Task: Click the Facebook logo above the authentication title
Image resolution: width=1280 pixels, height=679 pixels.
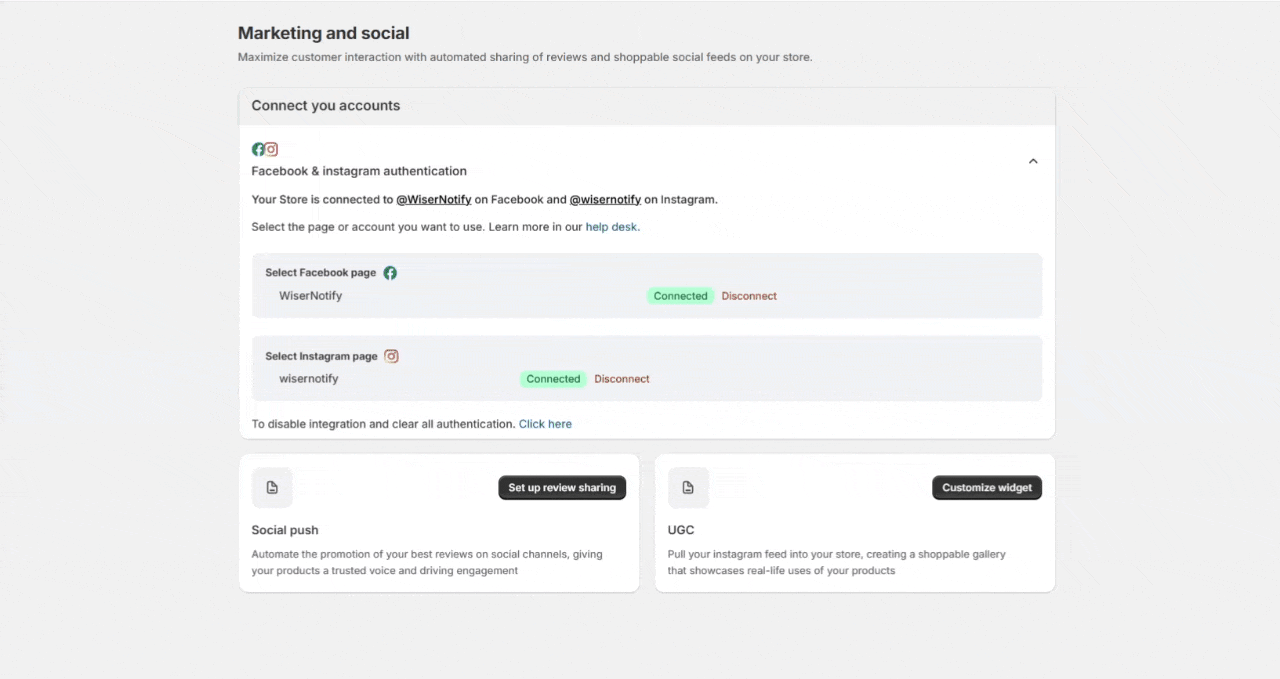Action: coord(258,149)
